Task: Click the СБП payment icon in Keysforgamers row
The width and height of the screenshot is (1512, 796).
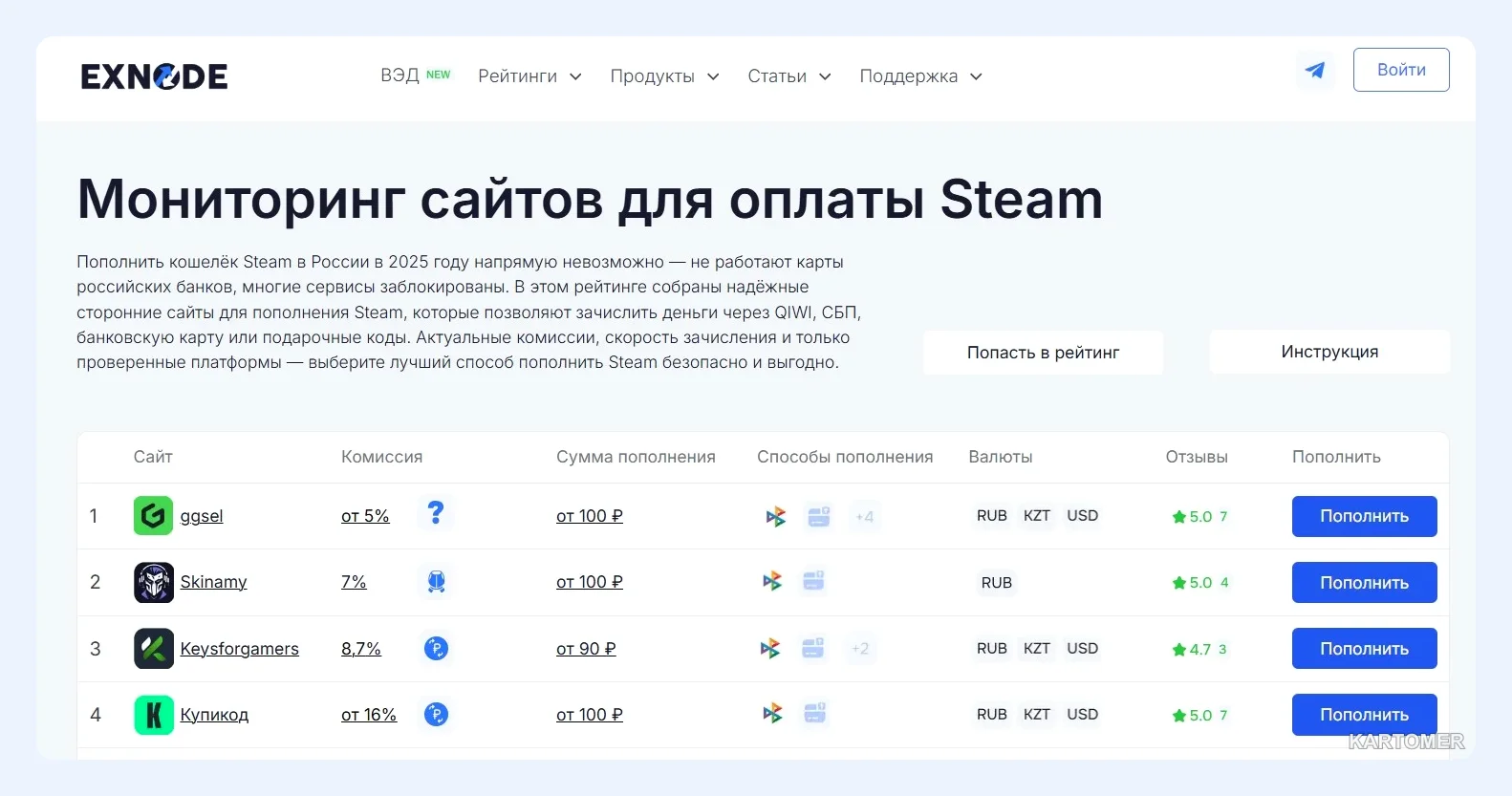Action: [770, 649]
